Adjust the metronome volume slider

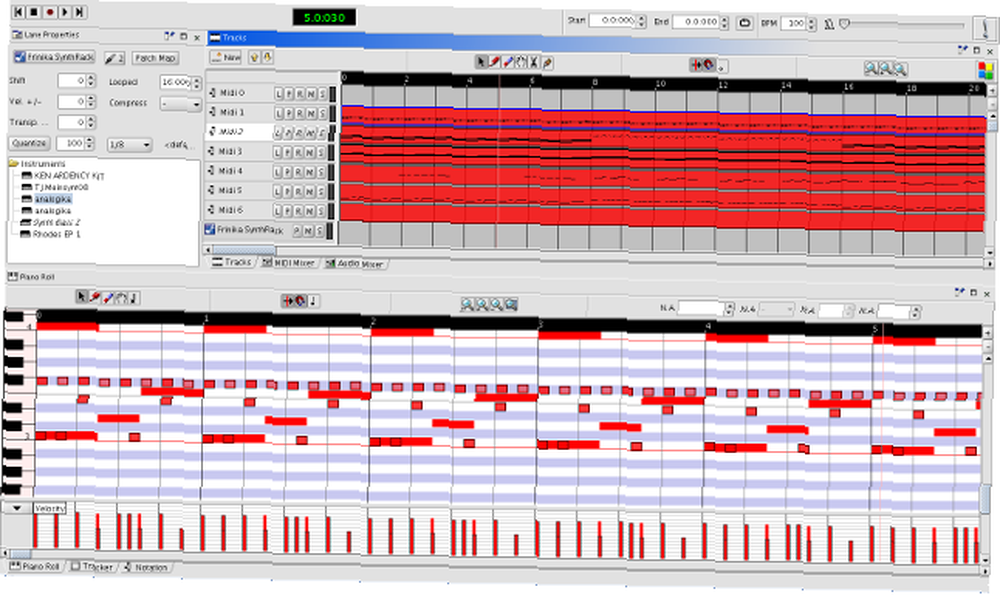pyautogui.click(x=904, y=24)
